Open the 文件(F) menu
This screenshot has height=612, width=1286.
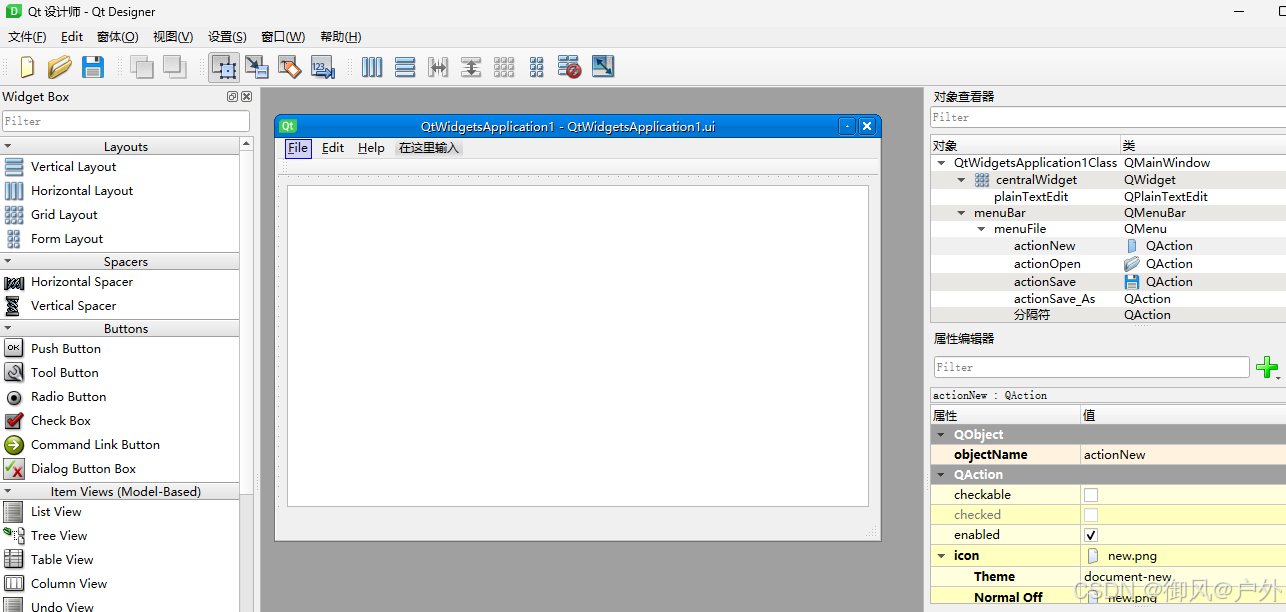point(27,37)
